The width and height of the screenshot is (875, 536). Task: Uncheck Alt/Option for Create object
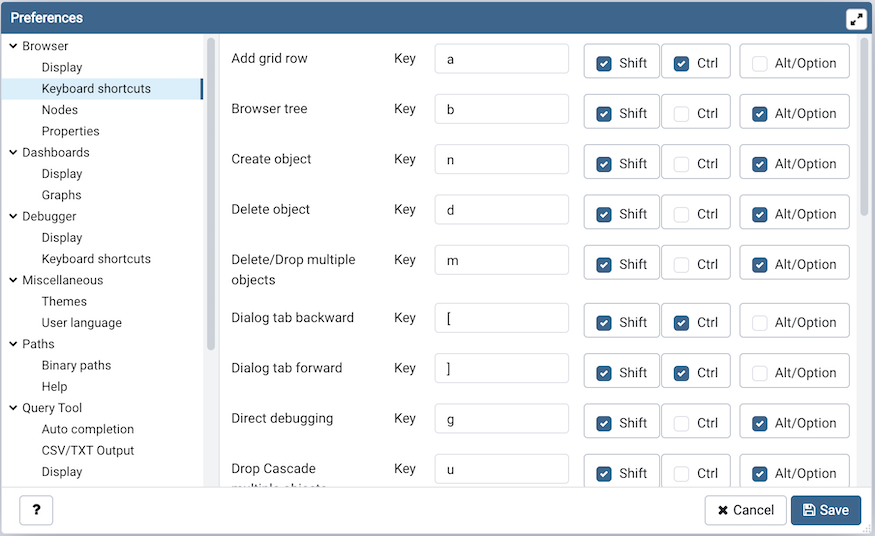759,164
